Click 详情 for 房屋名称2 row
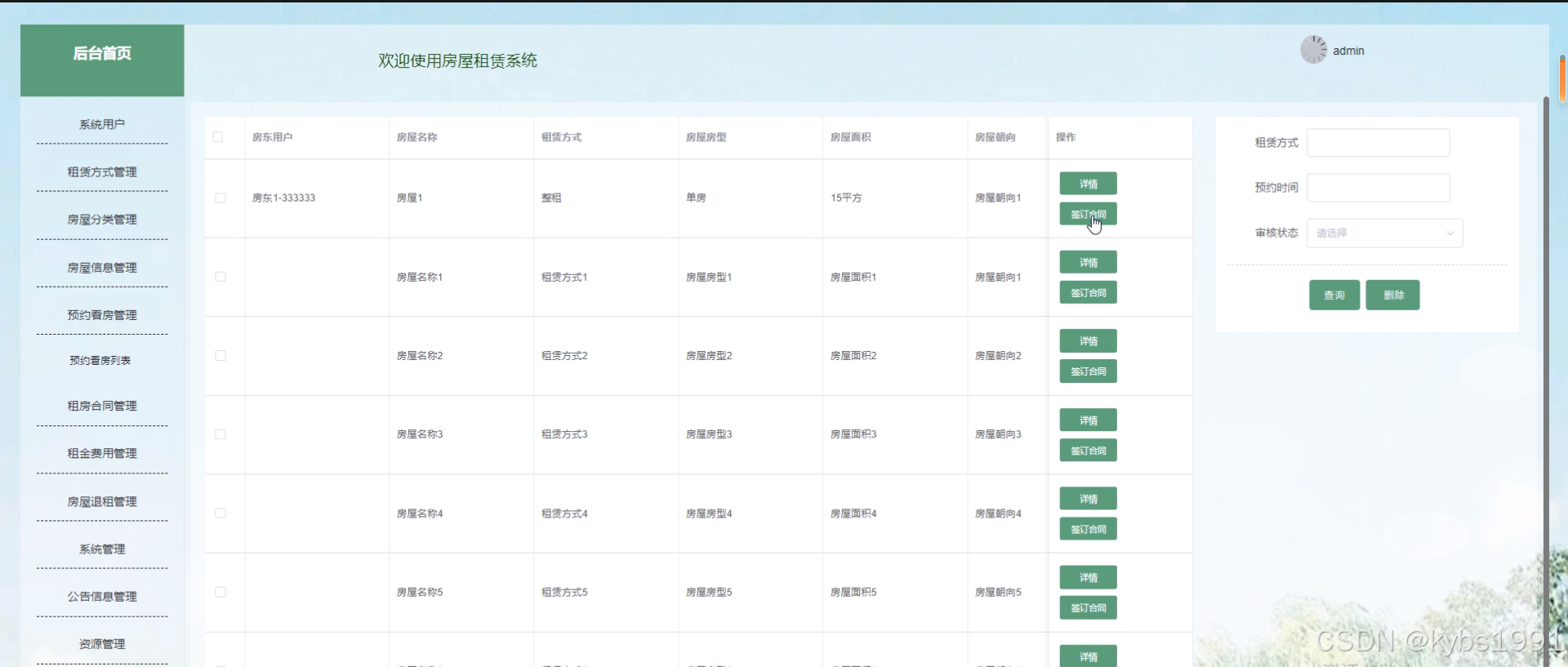The height and width of the screenshot is (667, 1568). 1088,340
